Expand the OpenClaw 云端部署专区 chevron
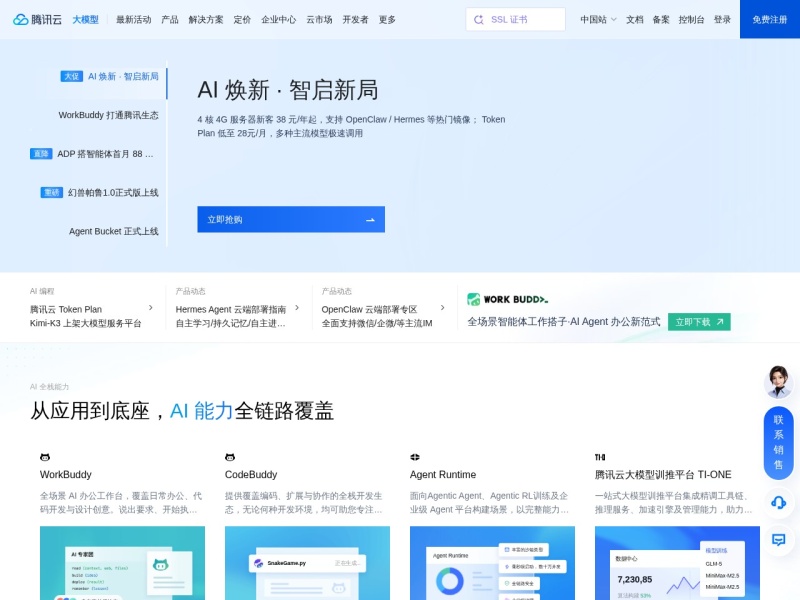Image resolution: width=800 pixels, height=600 pixels. coord(442,308)
